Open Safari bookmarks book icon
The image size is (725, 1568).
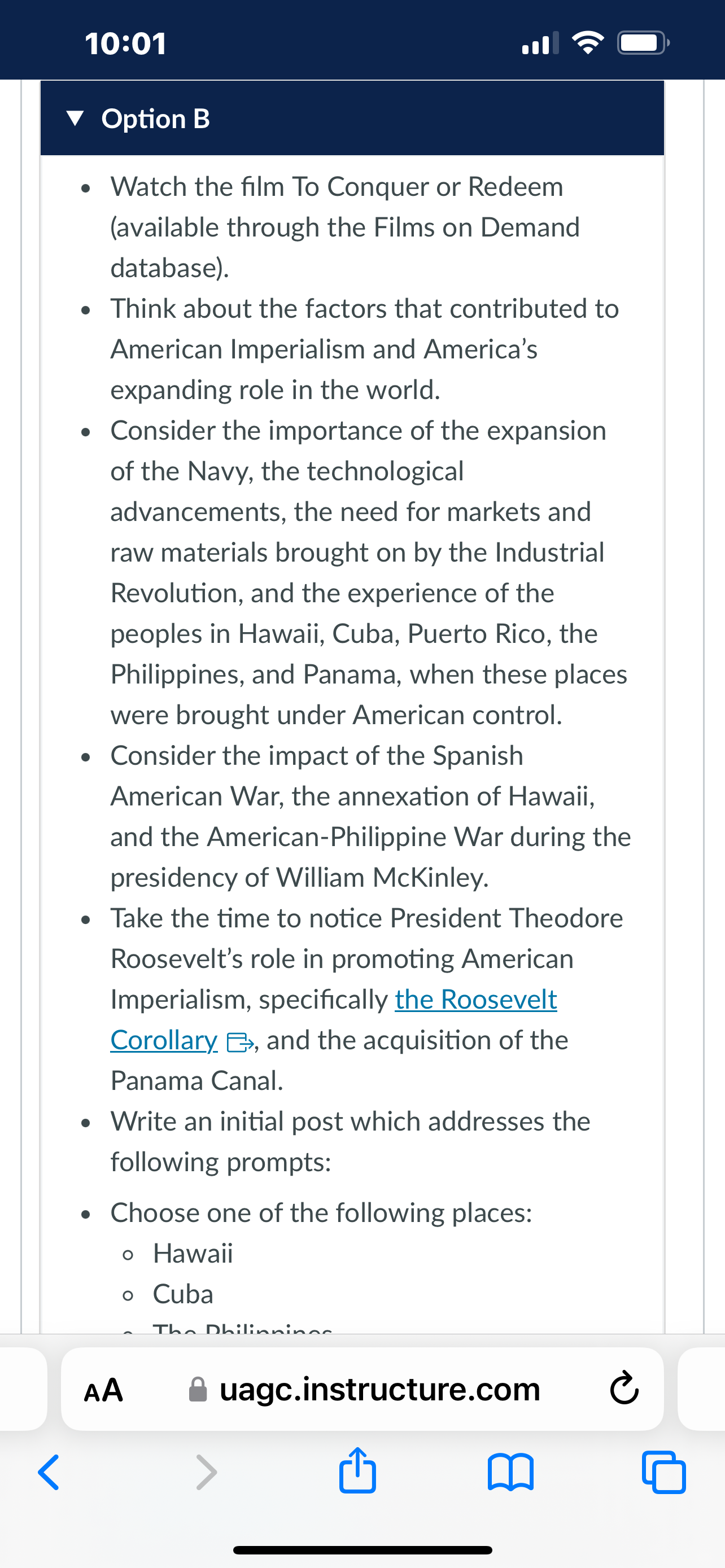pos(511,1473)
